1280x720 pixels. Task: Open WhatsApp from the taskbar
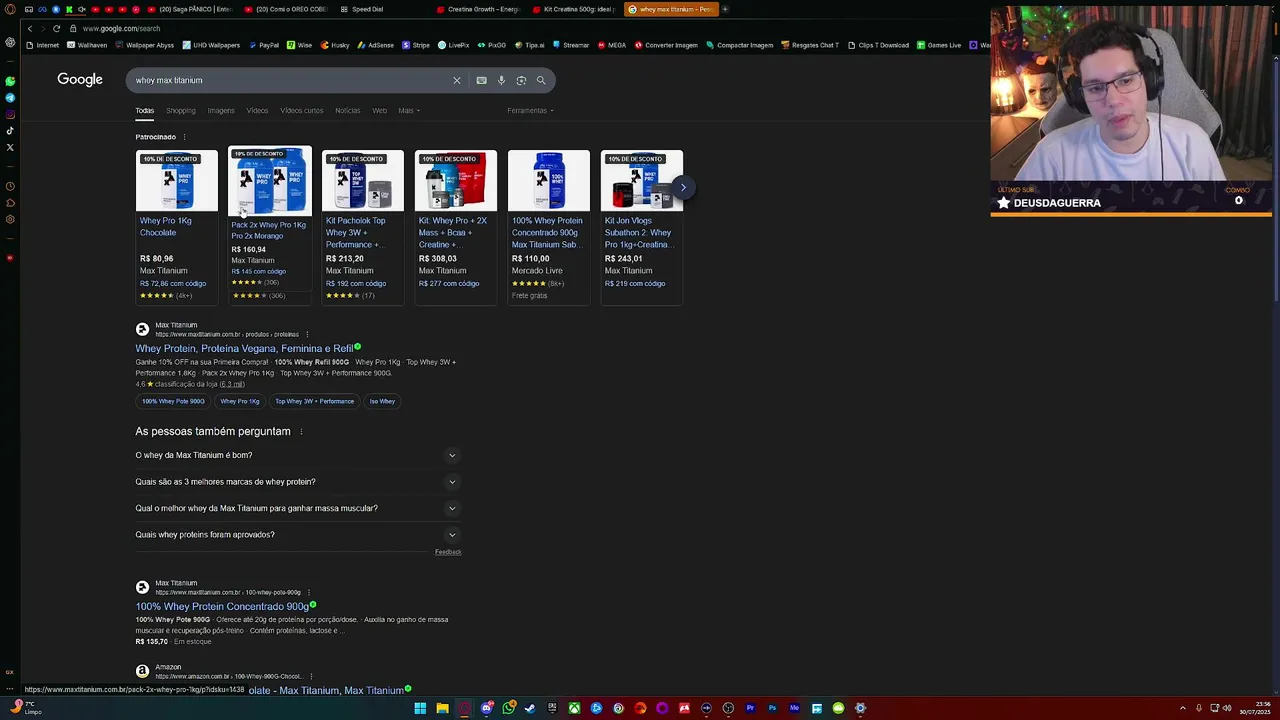(508, 708)
